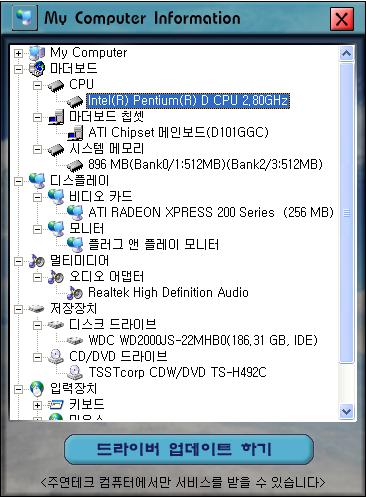Collapse the 마더보드 node

tap(19, 69)
